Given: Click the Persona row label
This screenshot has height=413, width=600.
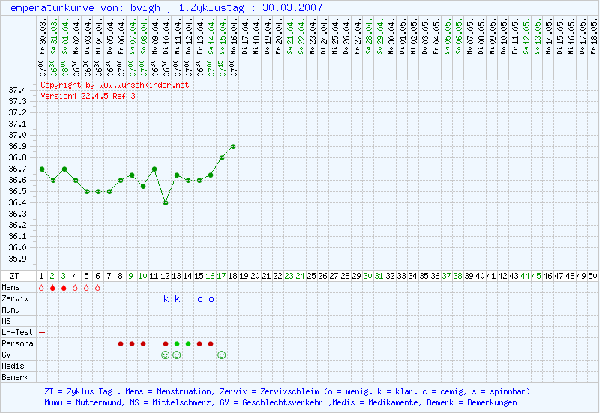Looking at the screenshot, I should pos(17,343).
